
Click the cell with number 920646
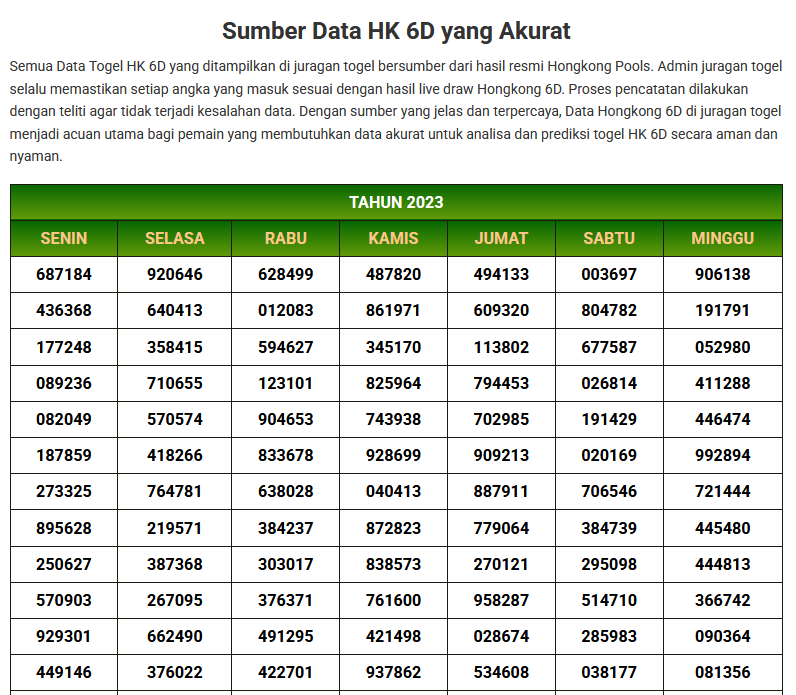pos(175,274)
